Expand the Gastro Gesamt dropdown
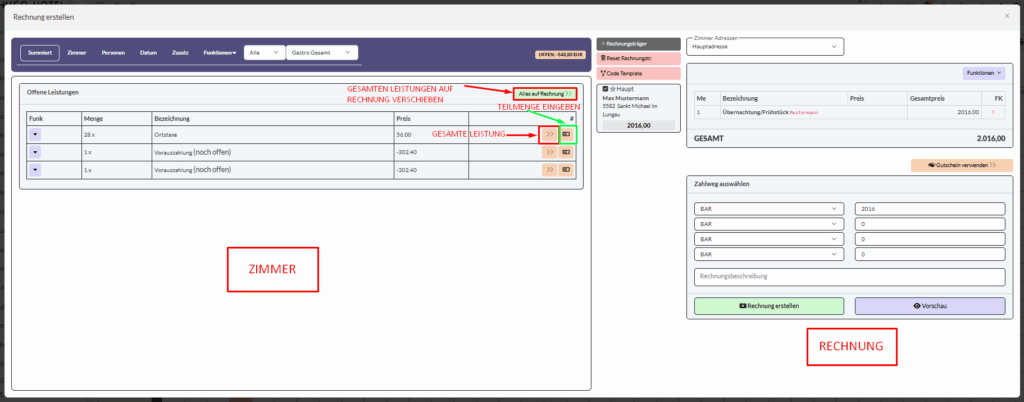The width and height of the screenshot is (1024, 402). [321, 52]
